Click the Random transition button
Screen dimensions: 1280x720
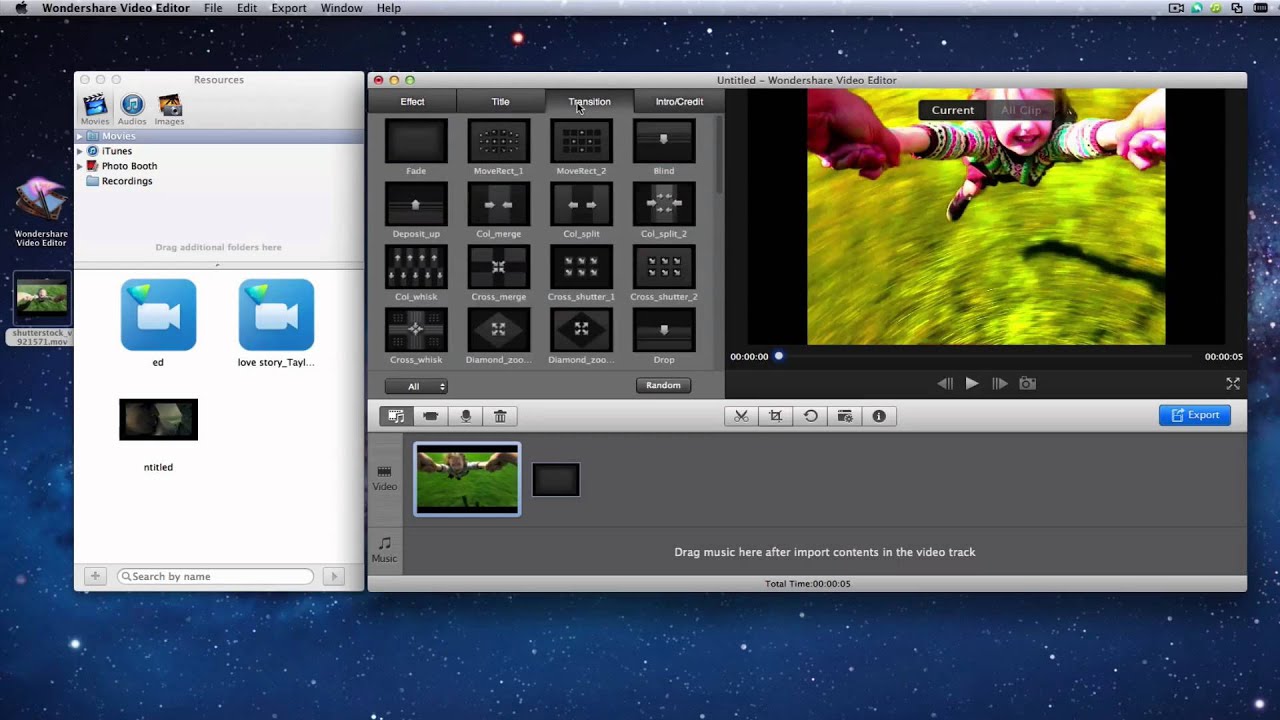(663, 385)
